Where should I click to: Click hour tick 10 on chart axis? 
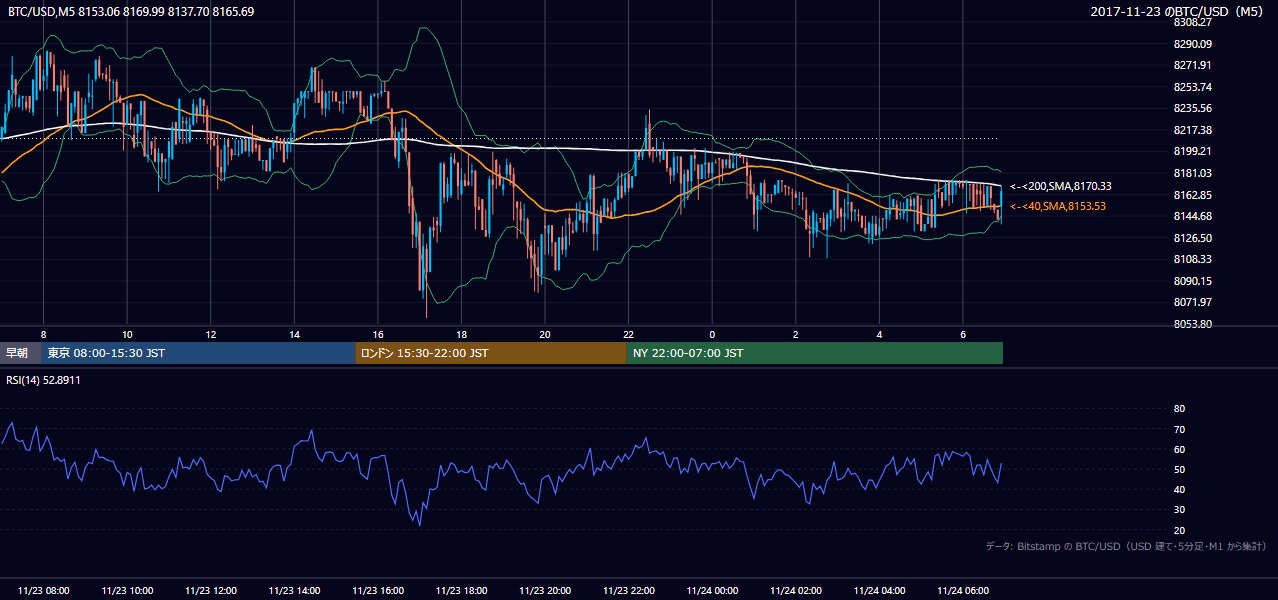[127, 334]
